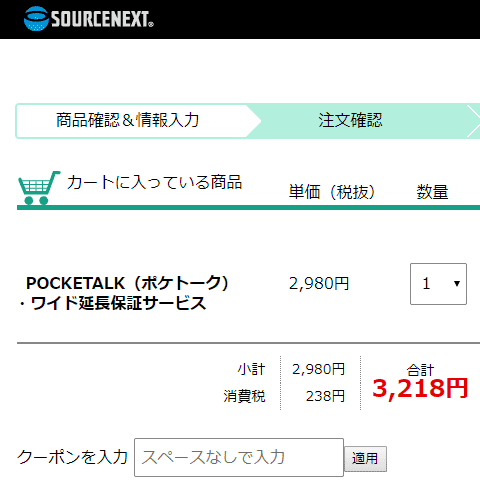
Task: Select the 注文確認 step tab
Action: click(350, 120)
